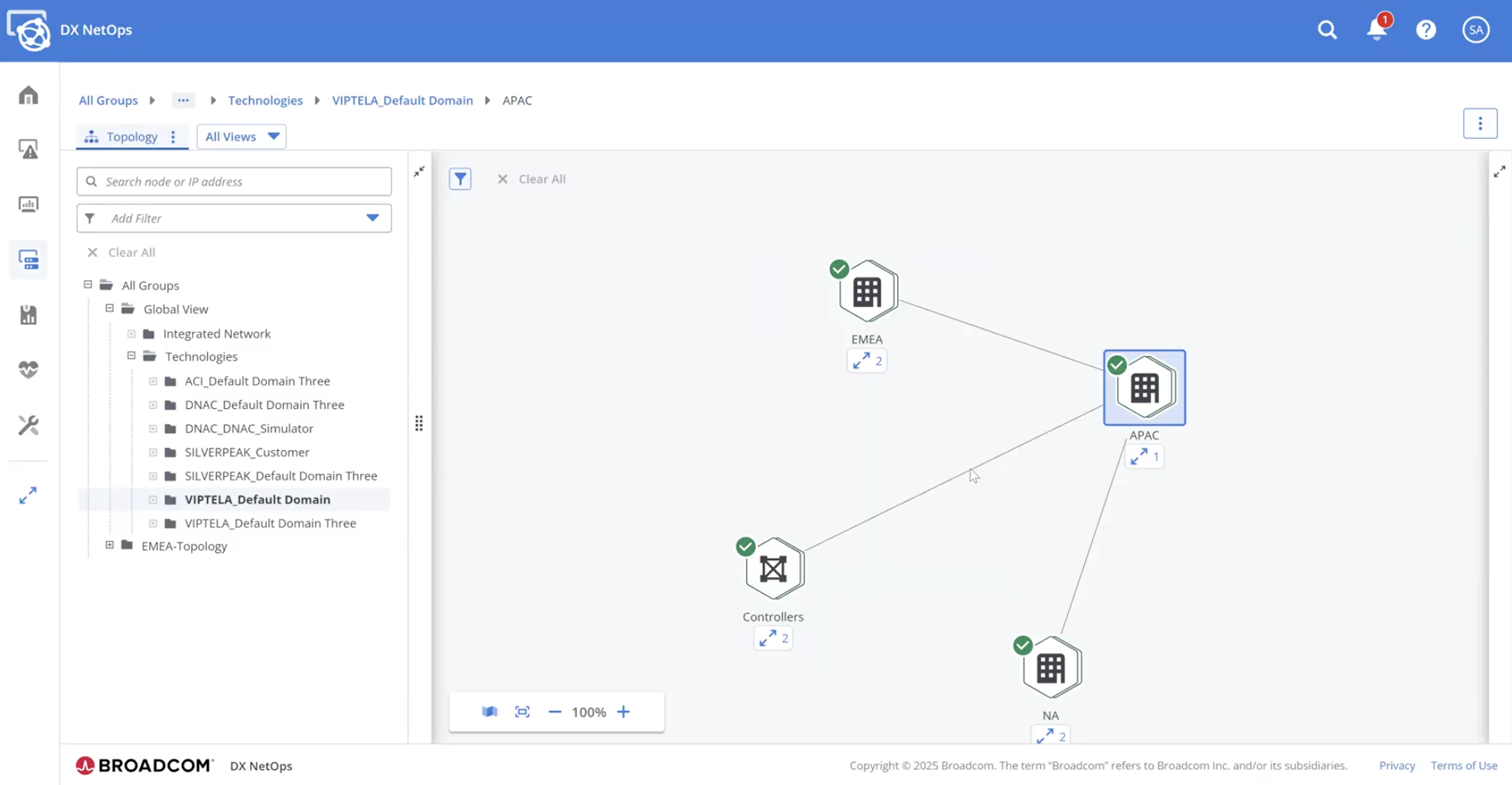The width and height of the screenshot is (1512, 785).
Task: Open the All Views dropdown
Action: click(241, 136)
